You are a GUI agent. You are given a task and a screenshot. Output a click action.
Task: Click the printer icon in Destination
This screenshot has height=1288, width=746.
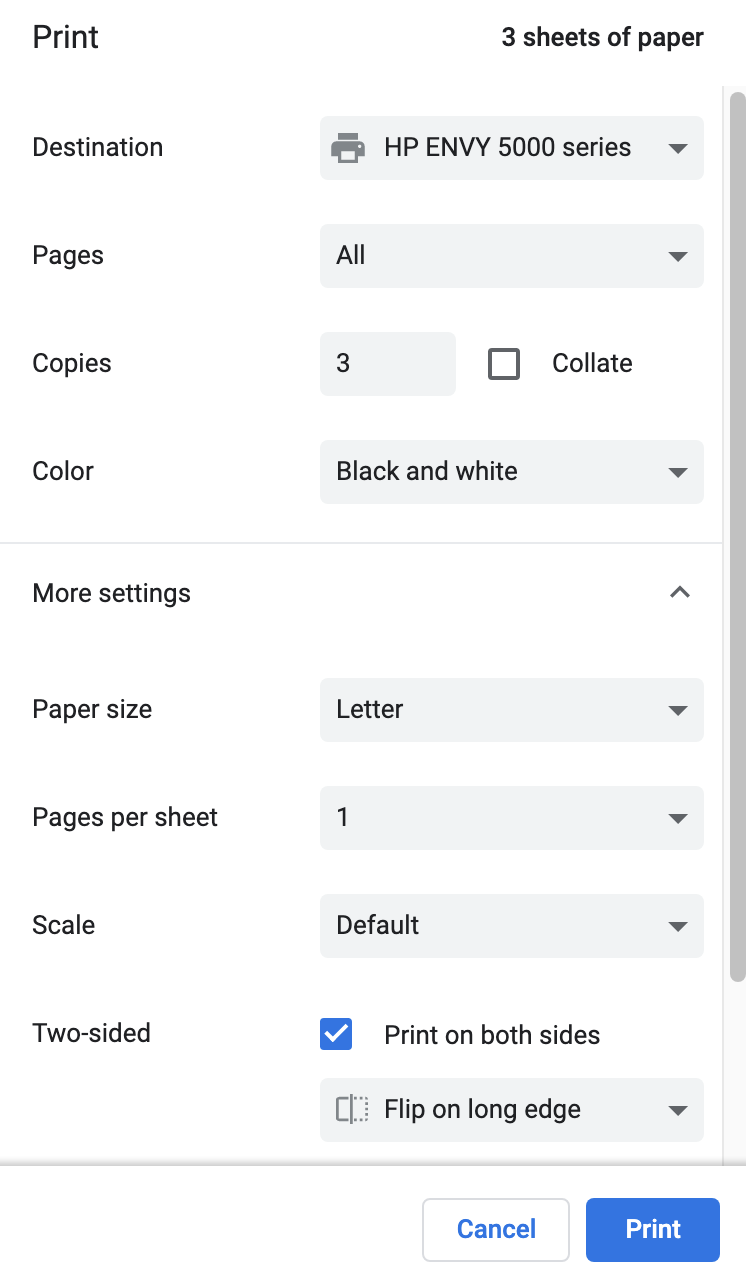pos(348,148)
